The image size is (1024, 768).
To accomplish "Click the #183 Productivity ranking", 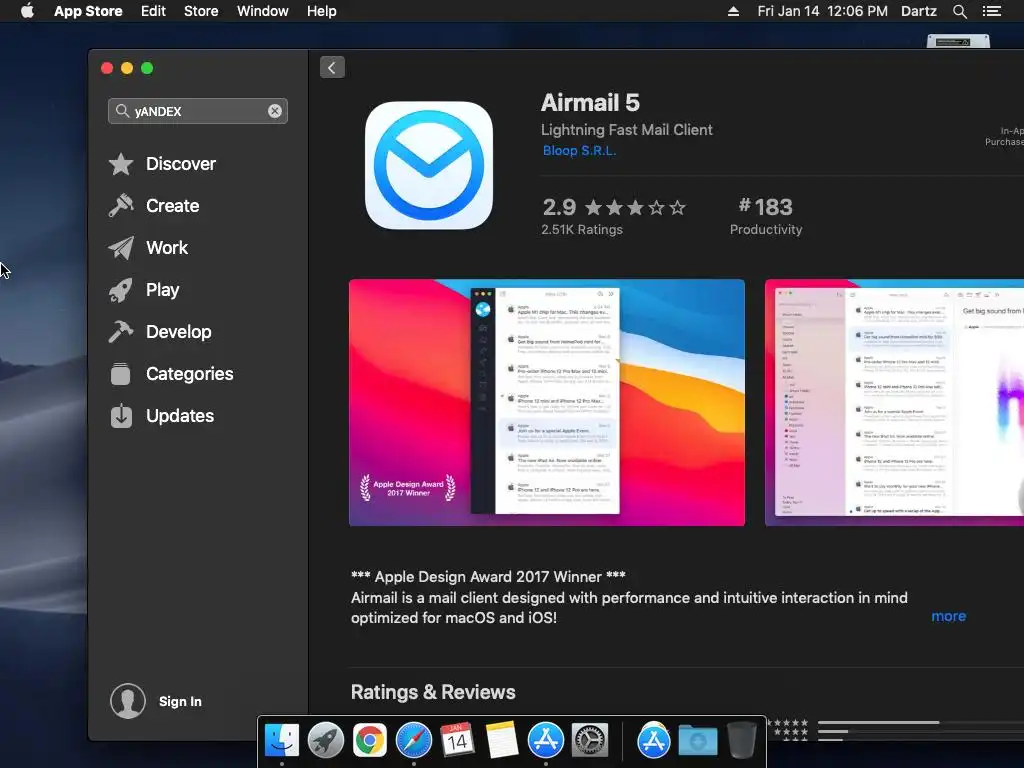I will tap(765, 216).
